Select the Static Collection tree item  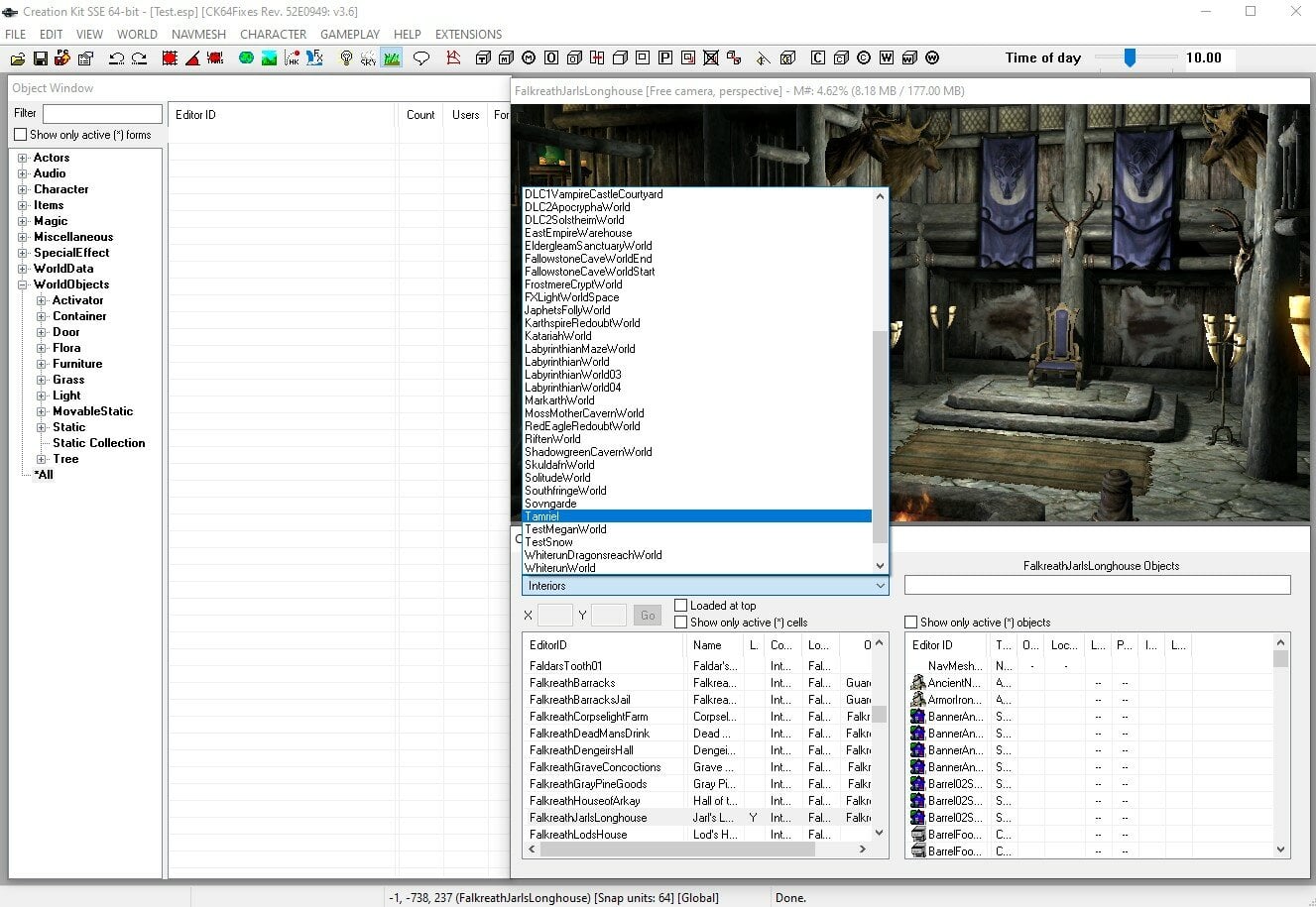click(98, 443)
